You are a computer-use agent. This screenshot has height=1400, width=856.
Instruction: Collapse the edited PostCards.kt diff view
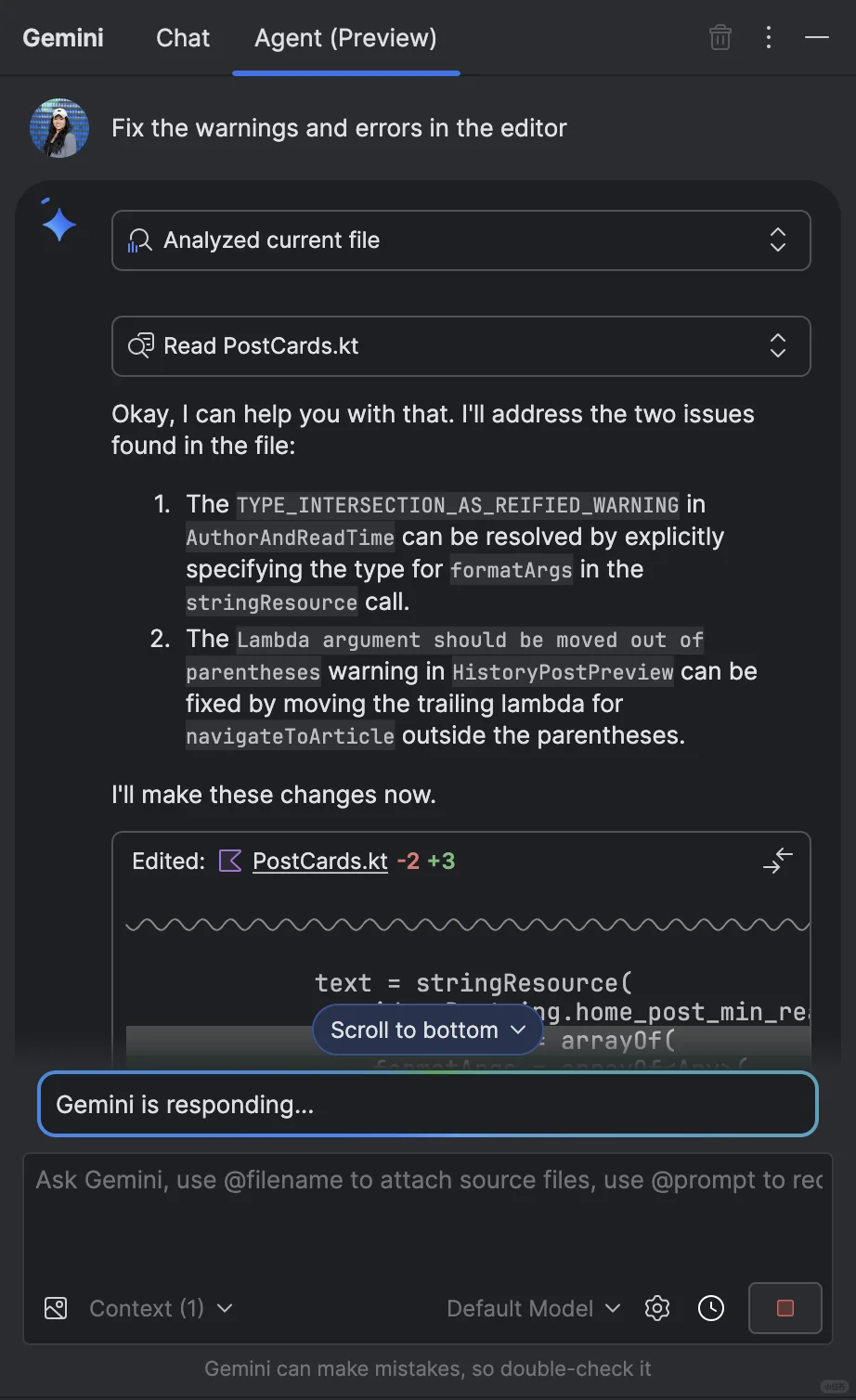(x=777, y=861)
